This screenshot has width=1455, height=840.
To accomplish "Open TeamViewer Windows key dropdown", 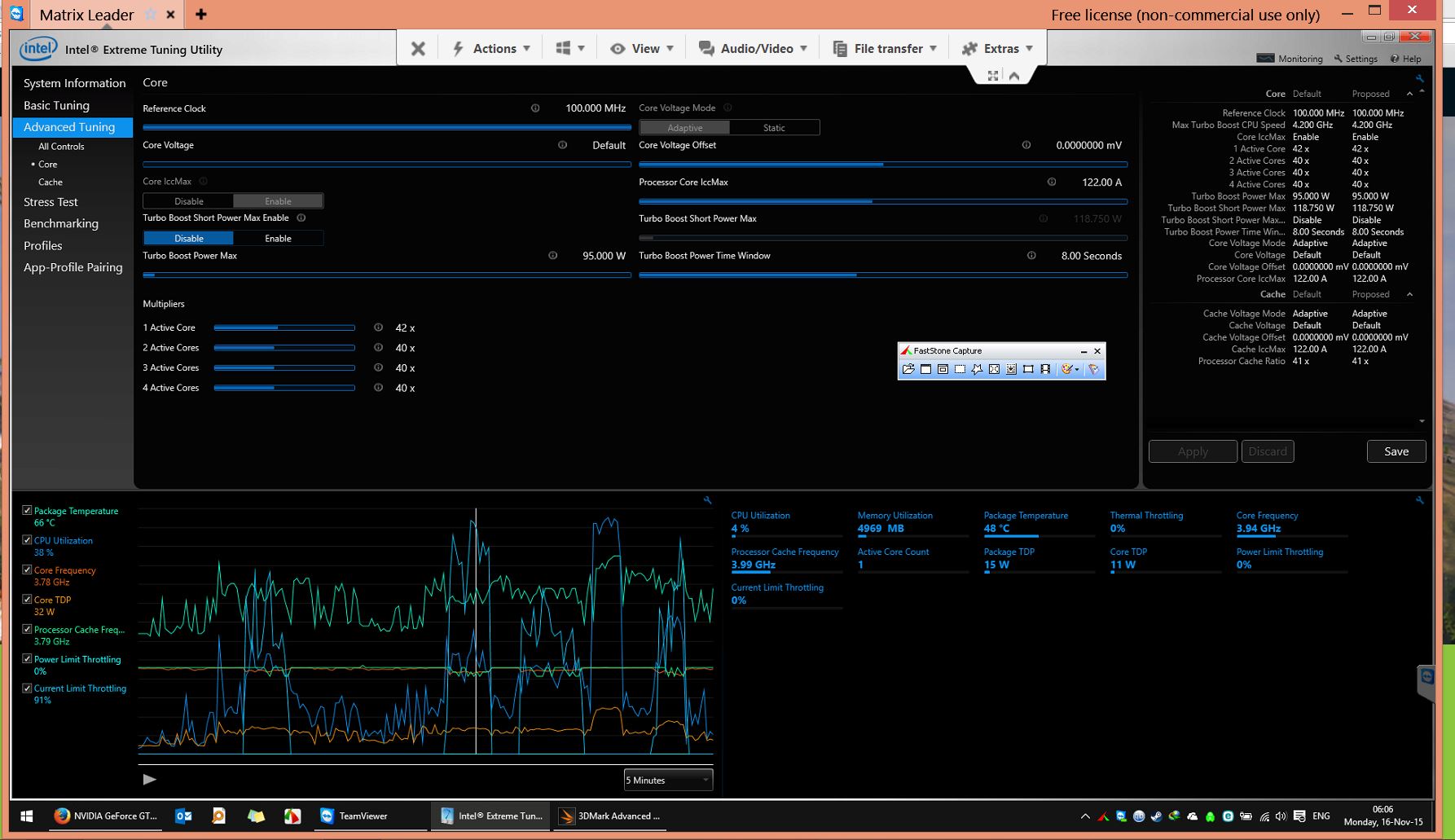I will coord(569,49).
